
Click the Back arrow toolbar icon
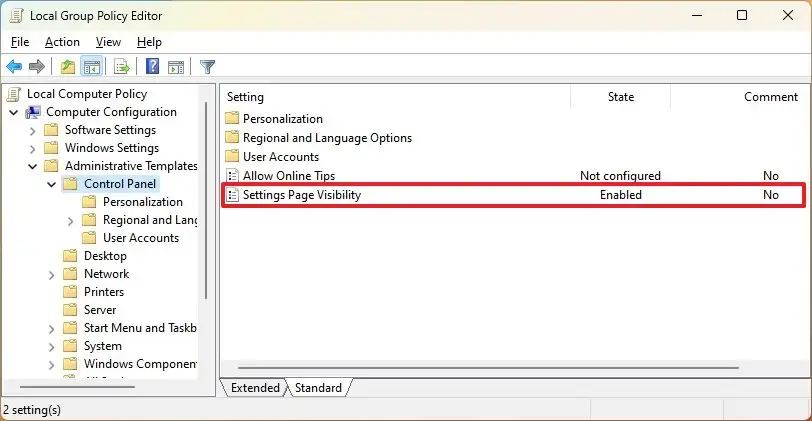14,66
